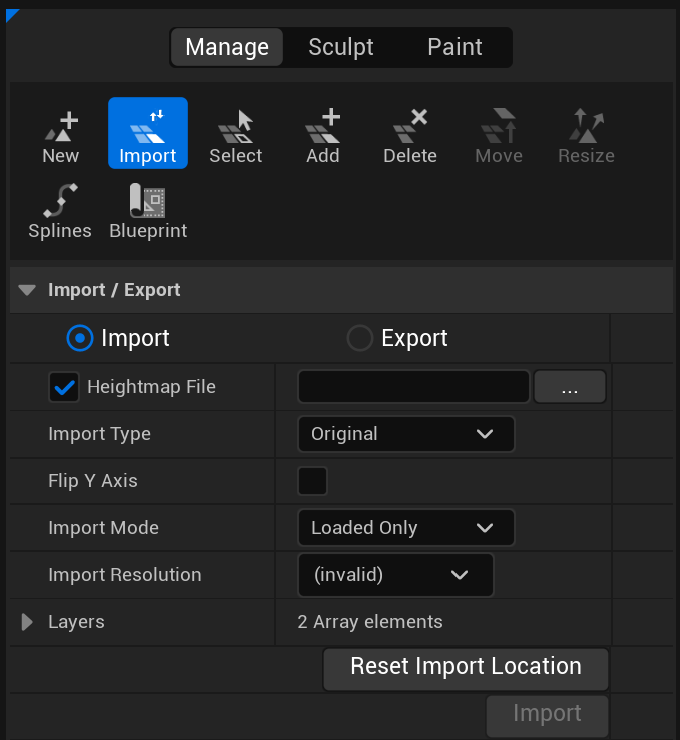Switch to the Sculpt tab
The width and height of the screenshot is (680, 740).
point(341,47)
